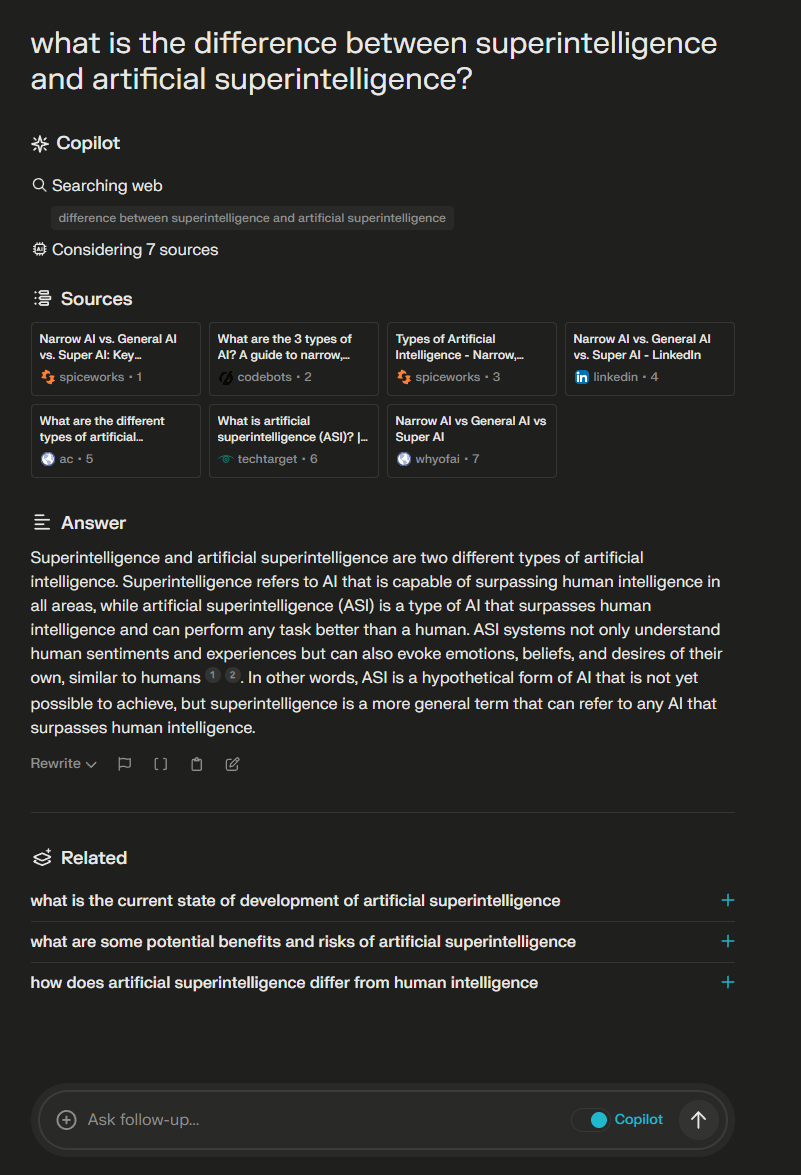Viewport: 801px width, 1175px height.
Task: Click the edit pencil icon under the answer
Action: 232,764
